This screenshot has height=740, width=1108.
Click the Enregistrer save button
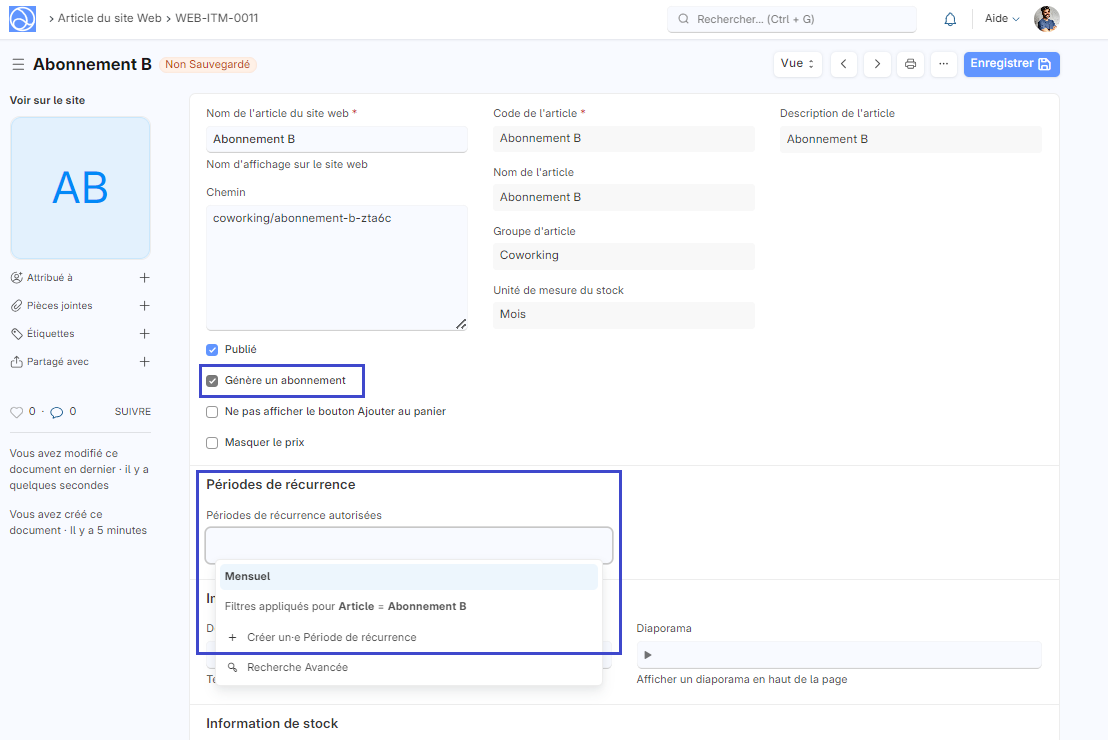click(x=1011, y=64)
